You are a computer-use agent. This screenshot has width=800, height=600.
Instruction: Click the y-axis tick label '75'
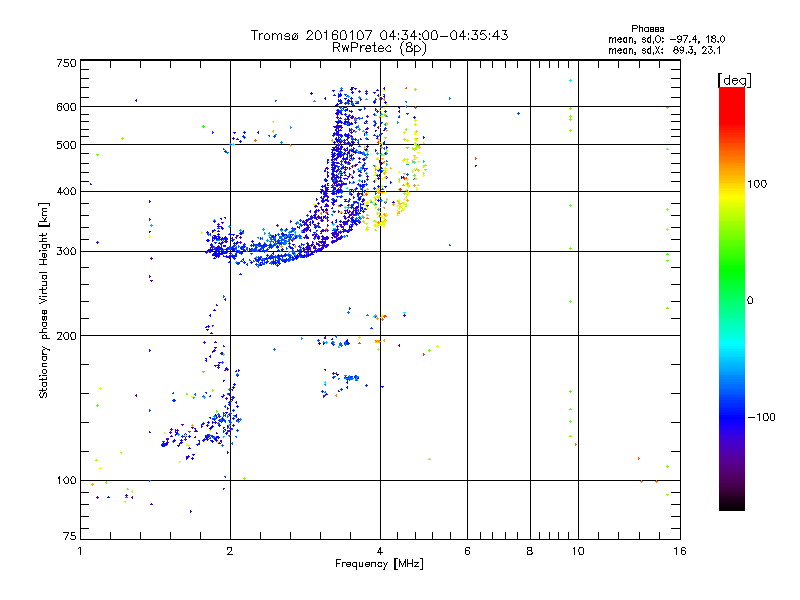coord(70,536)
